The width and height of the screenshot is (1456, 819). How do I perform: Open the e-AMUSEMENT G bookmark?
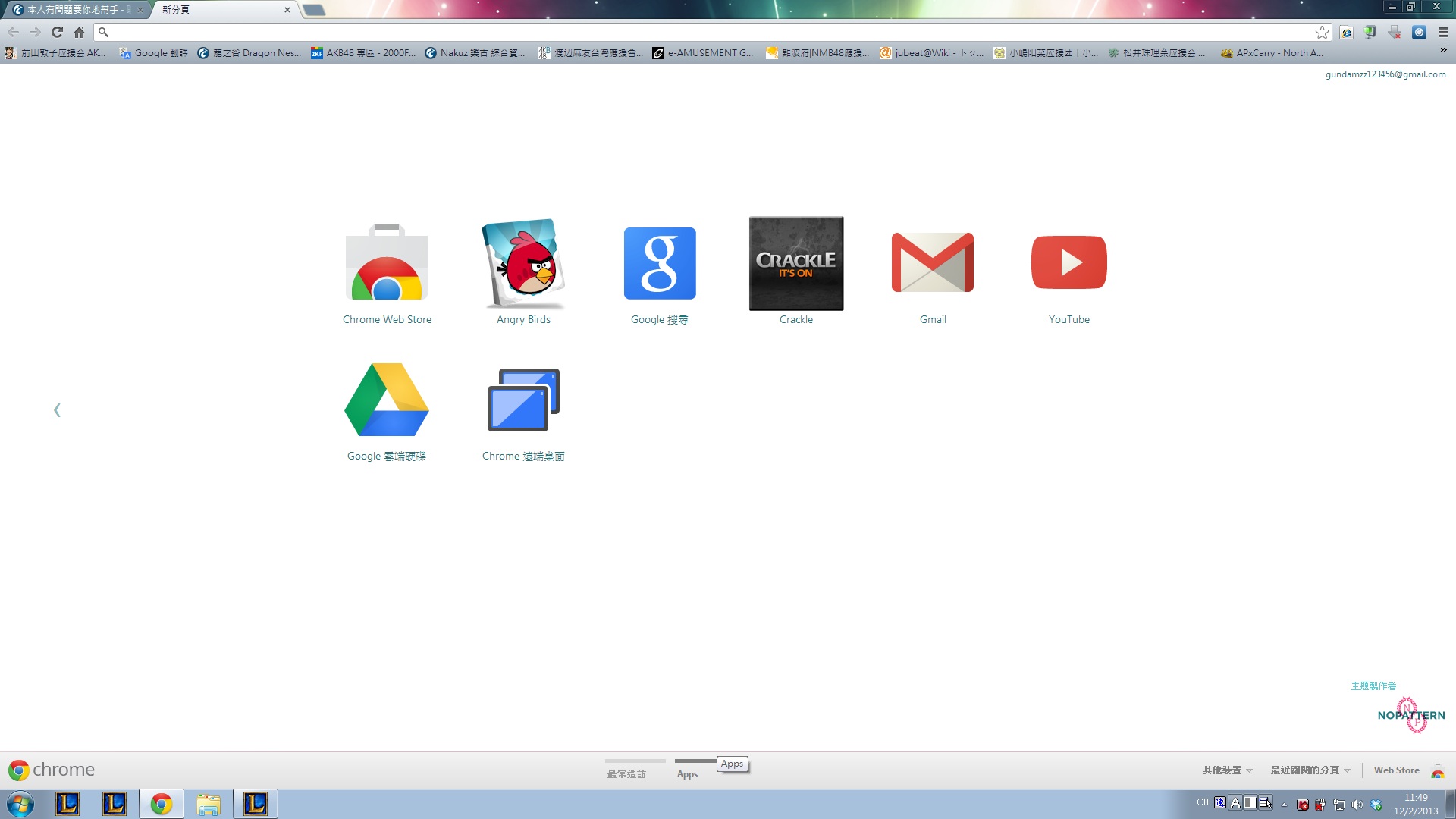pos(703,52)
